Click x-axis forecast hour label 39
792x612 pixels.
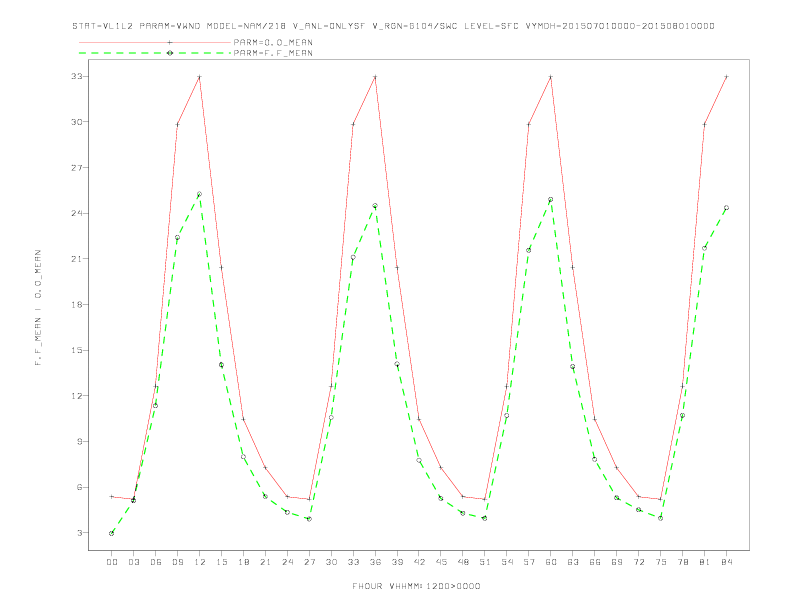coord(397,562)
